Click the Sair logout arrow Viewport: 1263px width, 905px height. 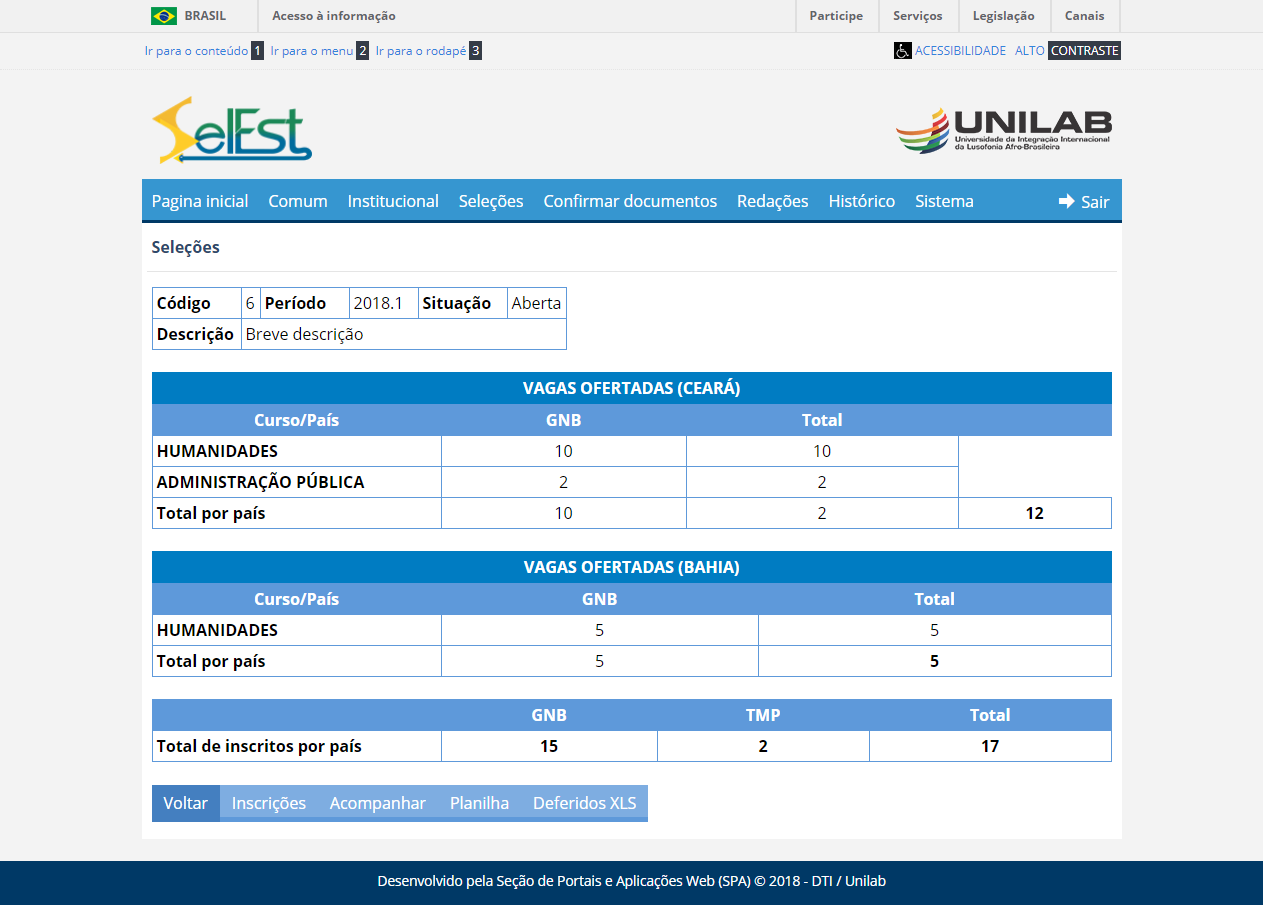(x=1067, y=201)
